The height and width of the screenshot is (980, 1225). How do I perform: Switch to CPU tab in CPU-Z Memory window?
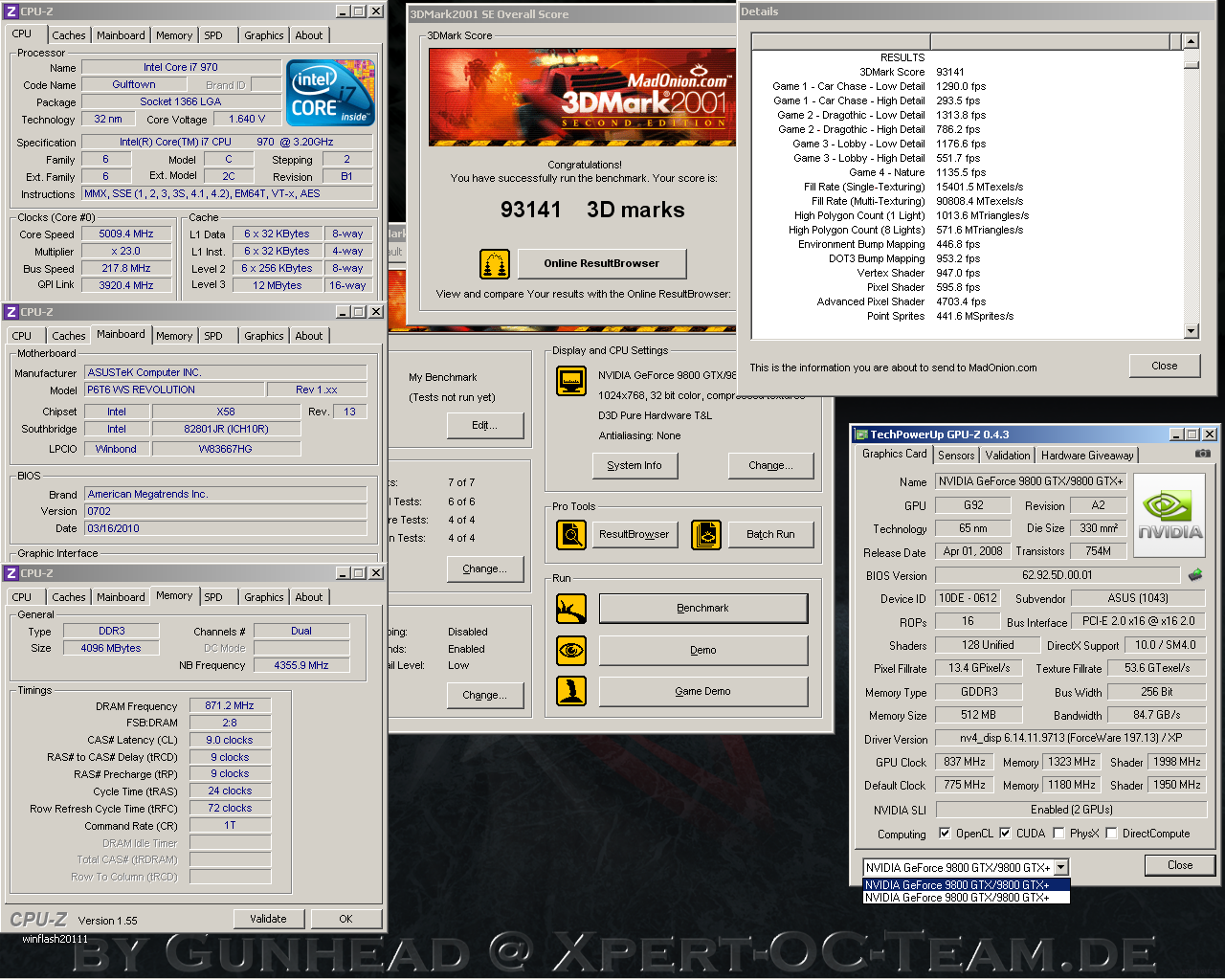coord(22,597)
